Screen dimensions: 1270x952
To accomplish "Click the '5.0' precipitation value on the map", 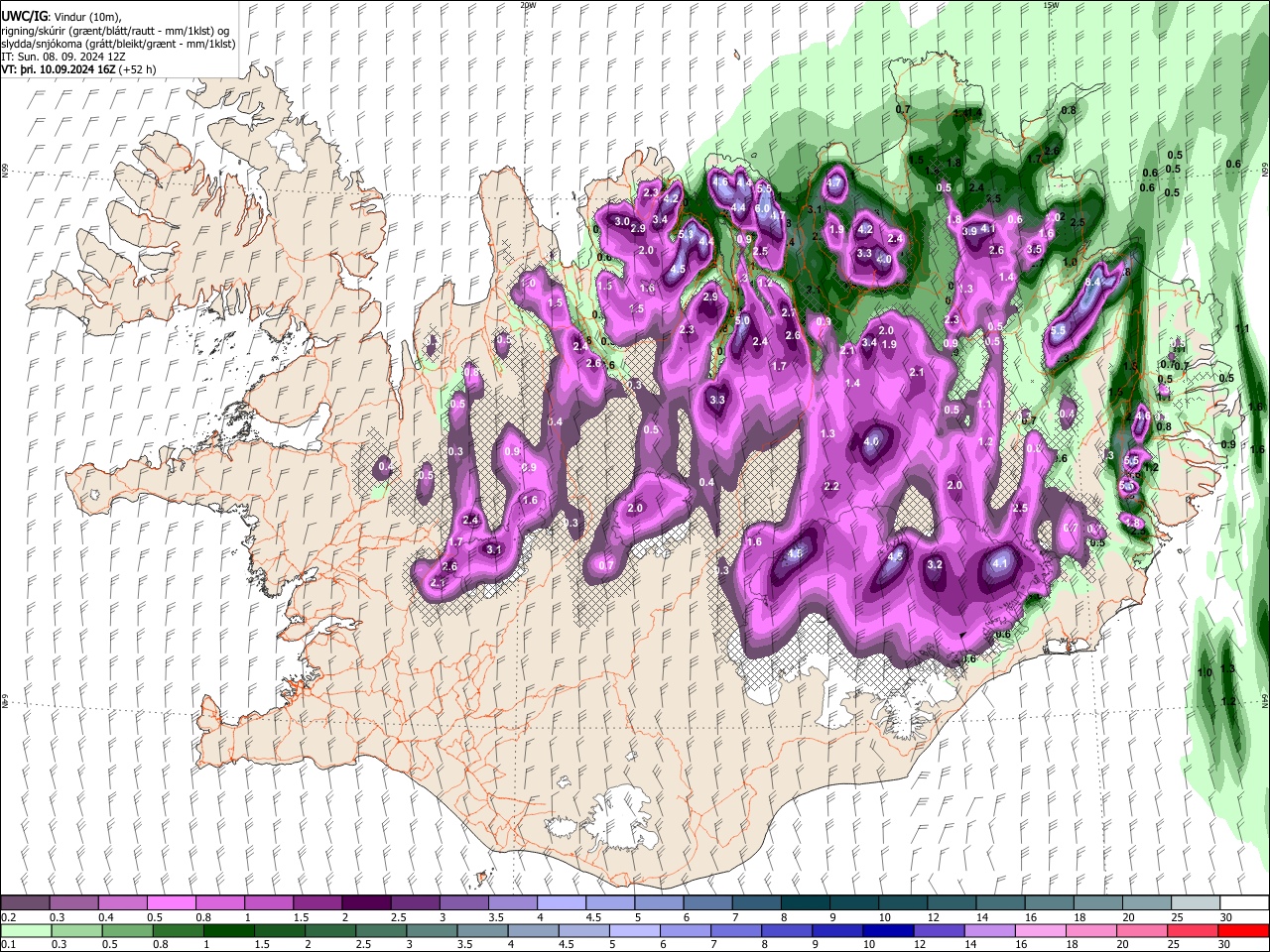I will [x=742, y=320].
